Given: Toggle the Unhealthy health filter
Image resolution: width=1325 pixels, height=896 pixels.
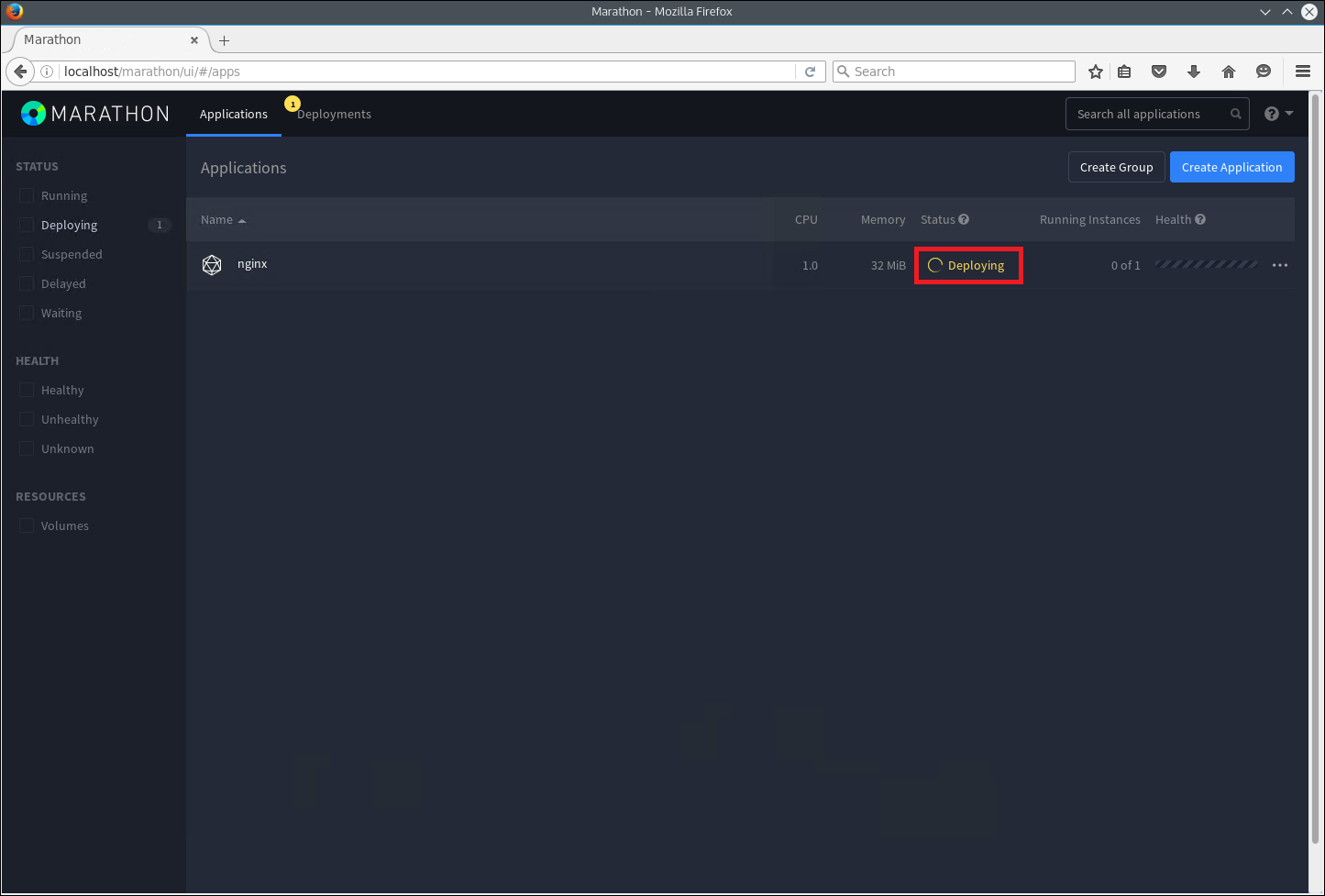Looking at the screenshot, I should (x=27, y=419).
